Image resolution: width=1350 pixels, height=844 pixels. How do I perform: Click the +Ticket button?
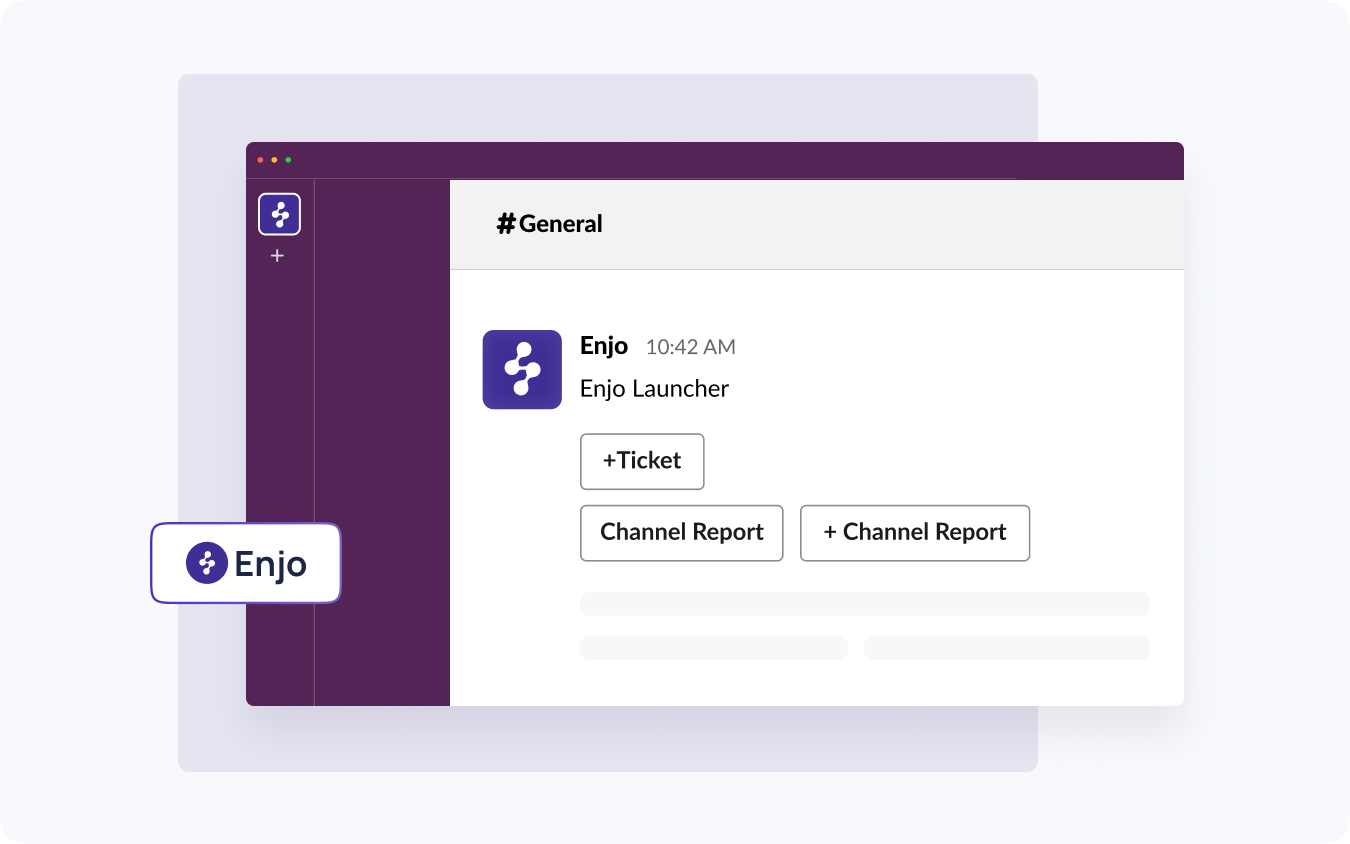pos(642,461)
